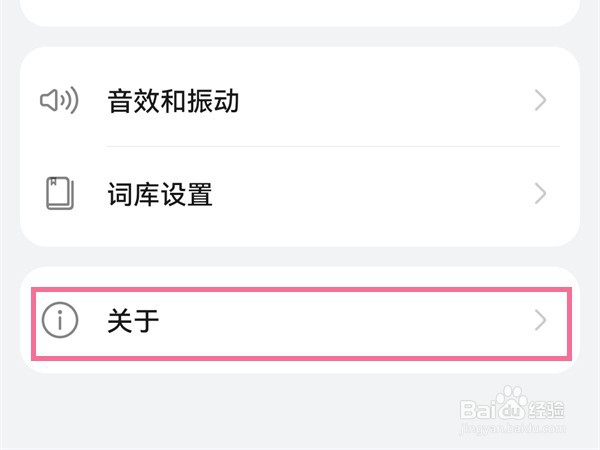600x450 pixels.
Task: Click the Baidu paw logo watermark
Action: (x=513, y=408)
